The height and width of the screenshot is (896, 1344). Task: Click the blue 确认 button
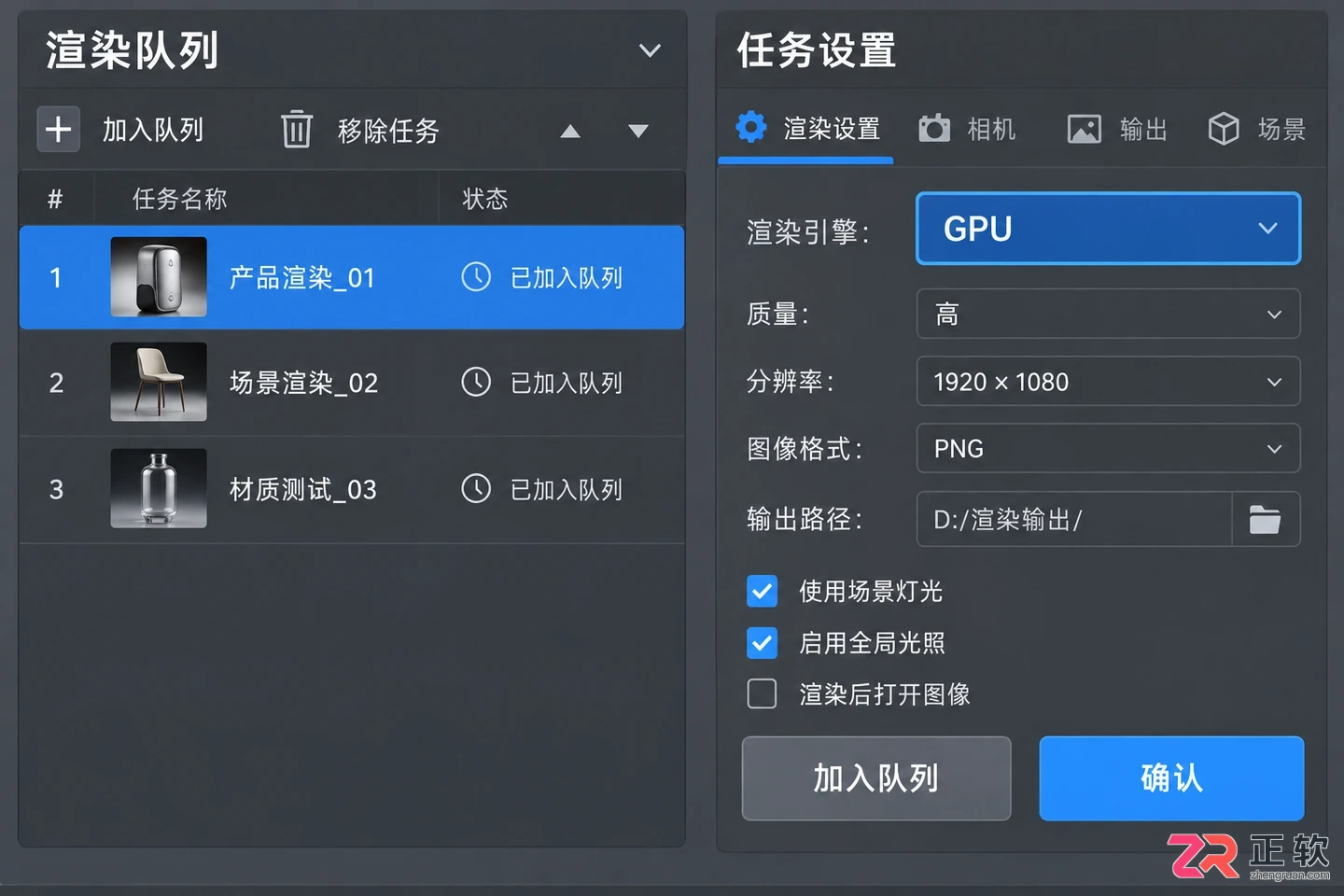coord(1171,778)
